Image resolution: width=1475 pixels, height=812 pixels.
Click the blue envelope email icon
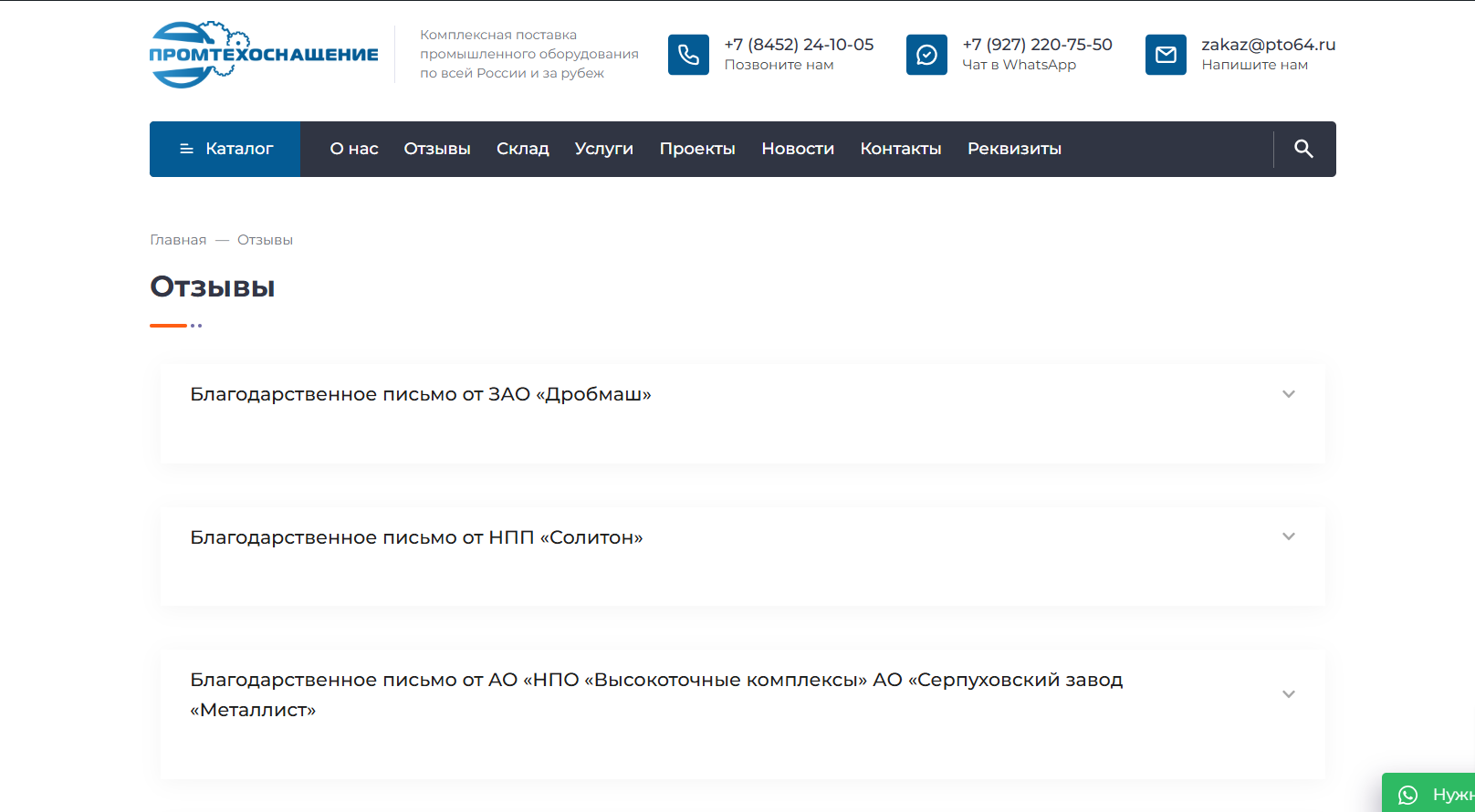pos(1166,55)
